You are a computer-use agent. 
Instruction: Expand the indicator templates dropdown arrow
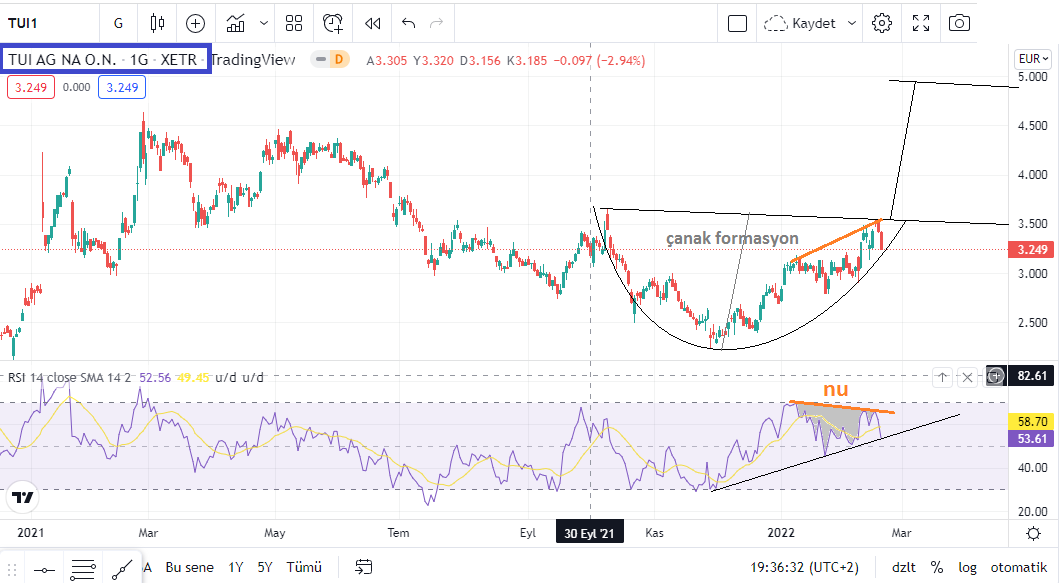pyautogui.click(x=263, y=24)
